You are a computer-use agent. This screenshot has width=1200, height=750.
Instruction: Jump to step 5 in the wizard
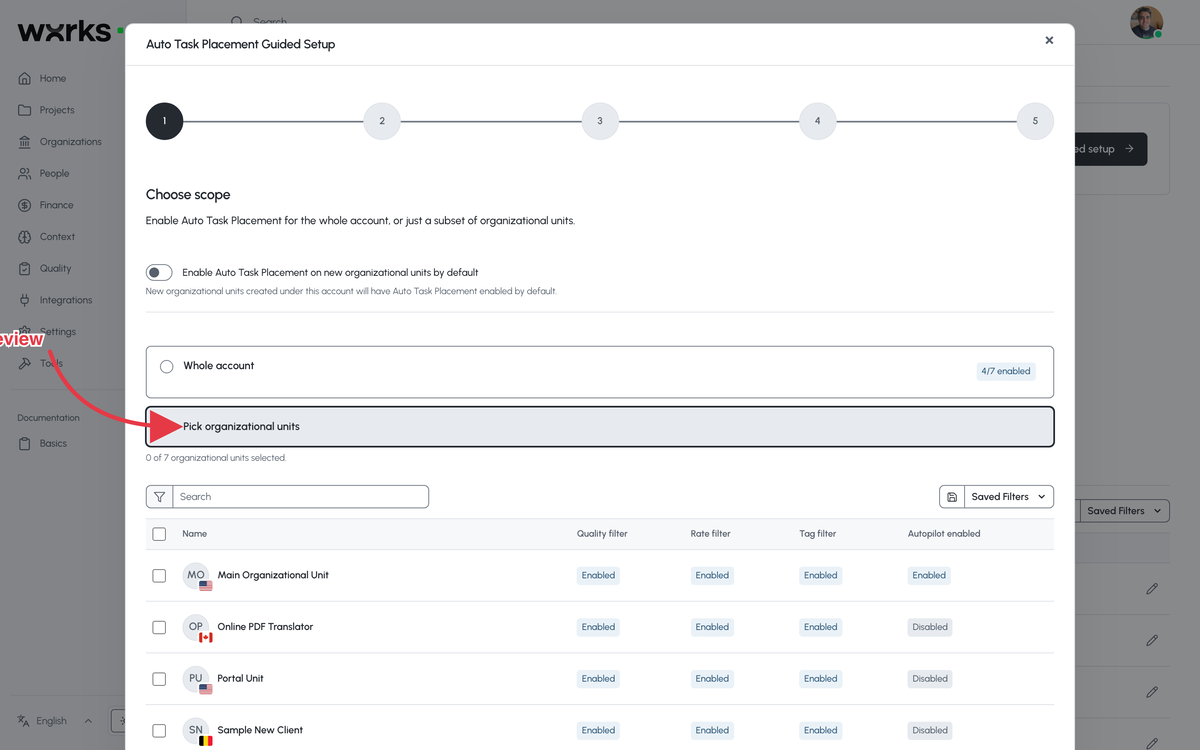[1035, 121]
